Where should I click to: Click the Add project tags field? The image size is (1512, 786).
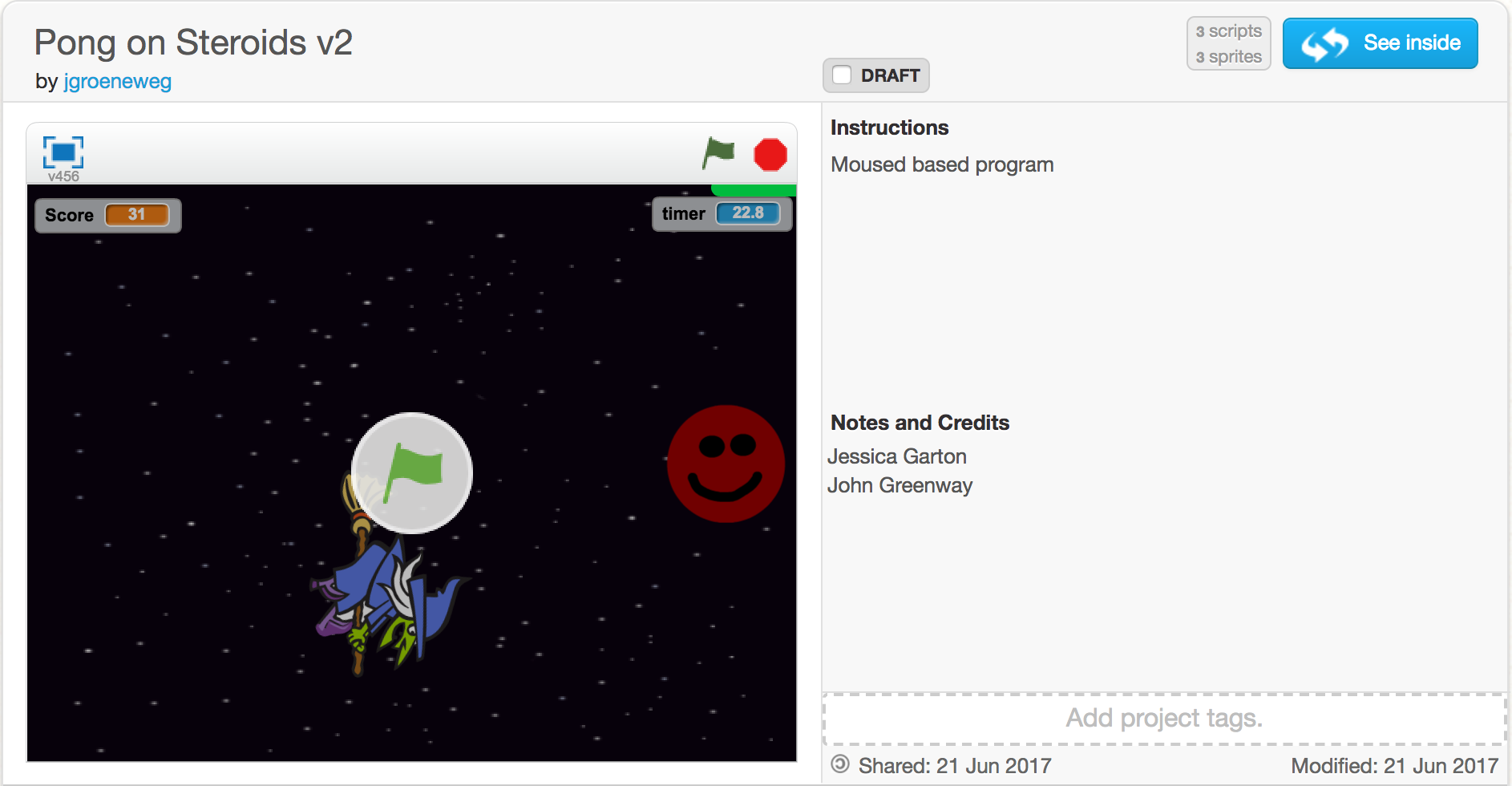tap(1163, 718)
